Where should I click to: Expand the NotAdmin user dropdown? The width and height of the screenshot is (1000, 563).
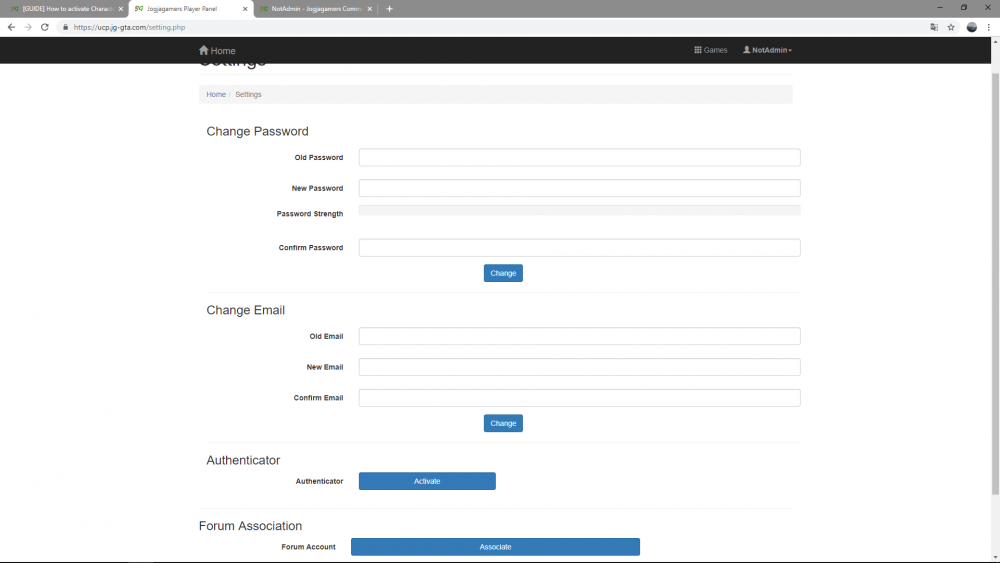point(767,50)
